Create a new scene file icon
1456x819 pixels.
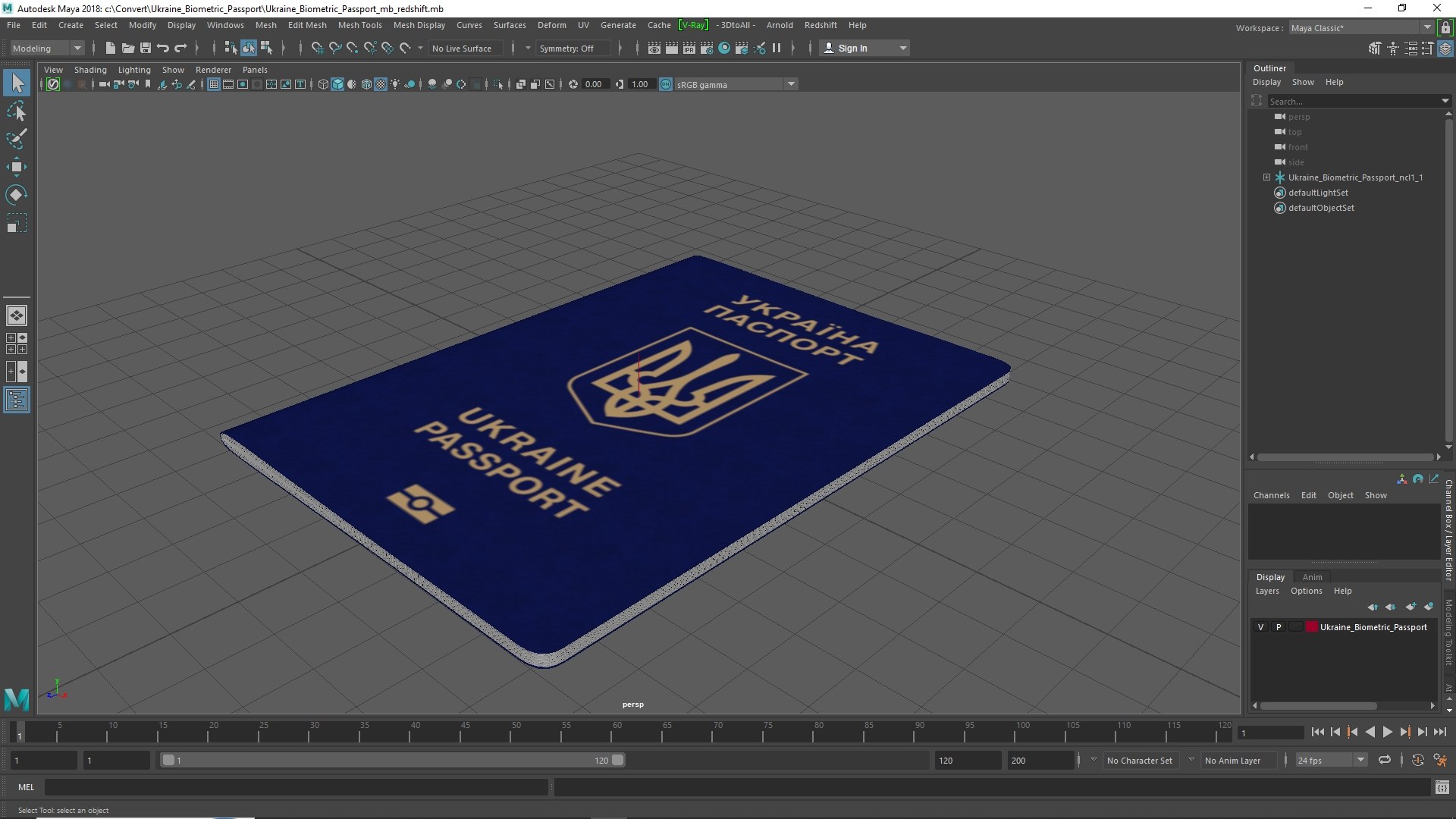tap(111, 48)
